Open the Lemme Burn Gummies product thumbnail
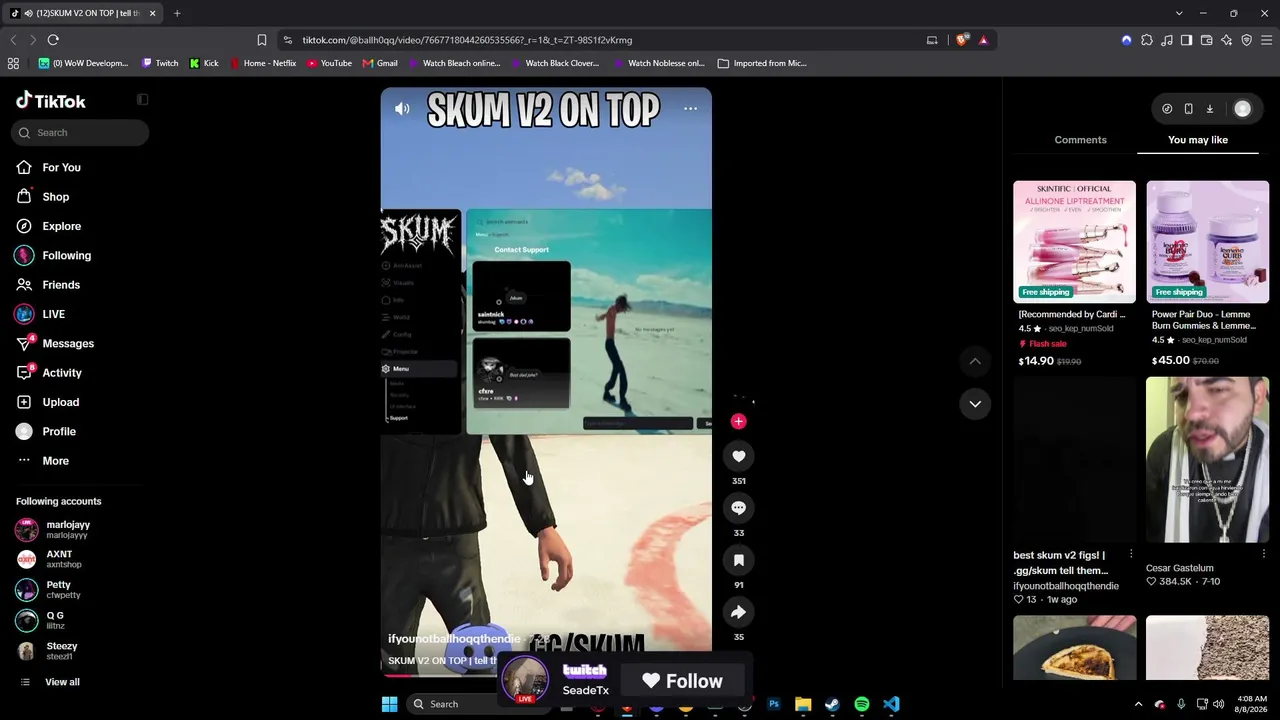Screen dimensions: 1280x720 [1207, 242]
